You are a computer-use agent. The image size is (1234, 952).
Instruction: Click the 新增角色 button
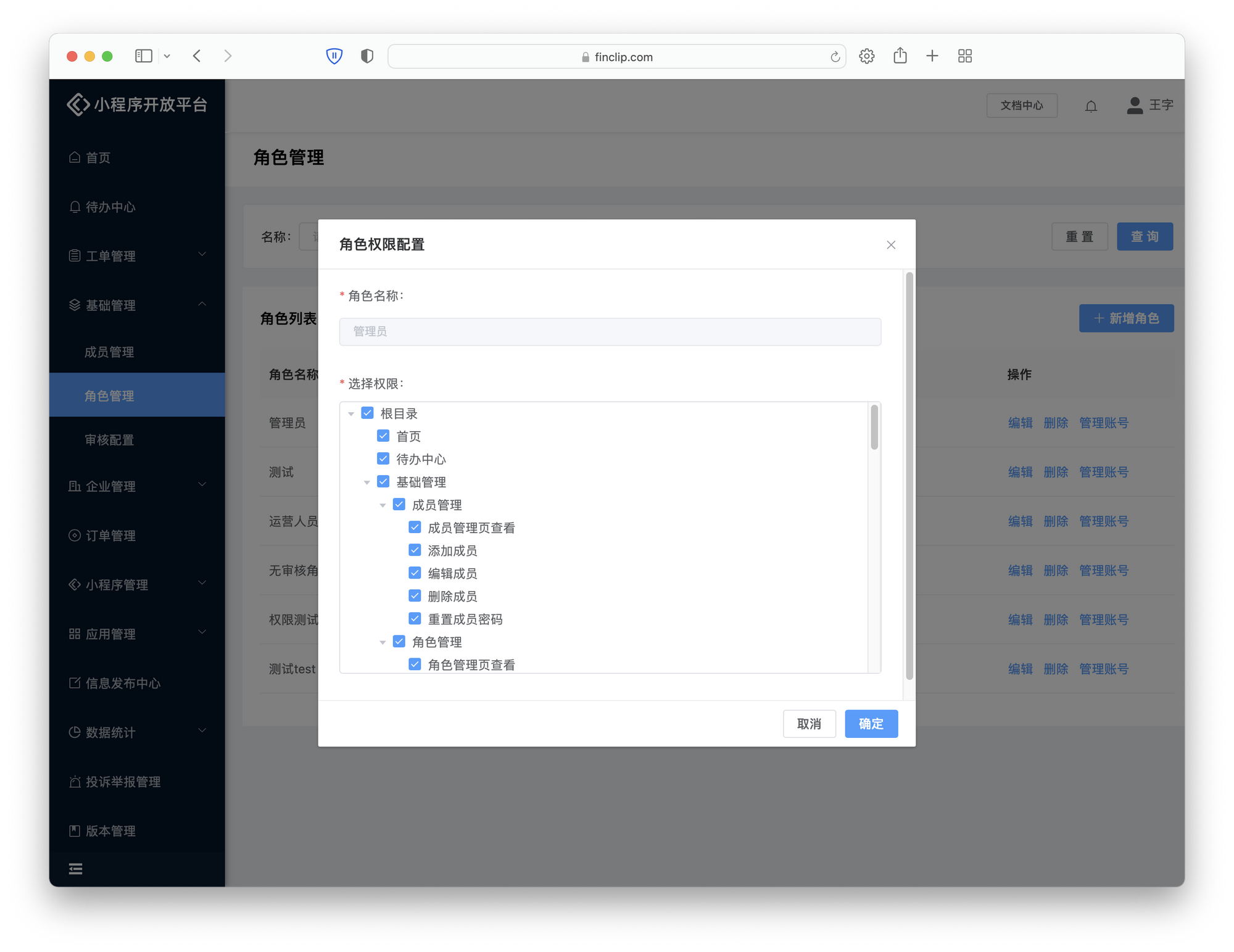1126,318
